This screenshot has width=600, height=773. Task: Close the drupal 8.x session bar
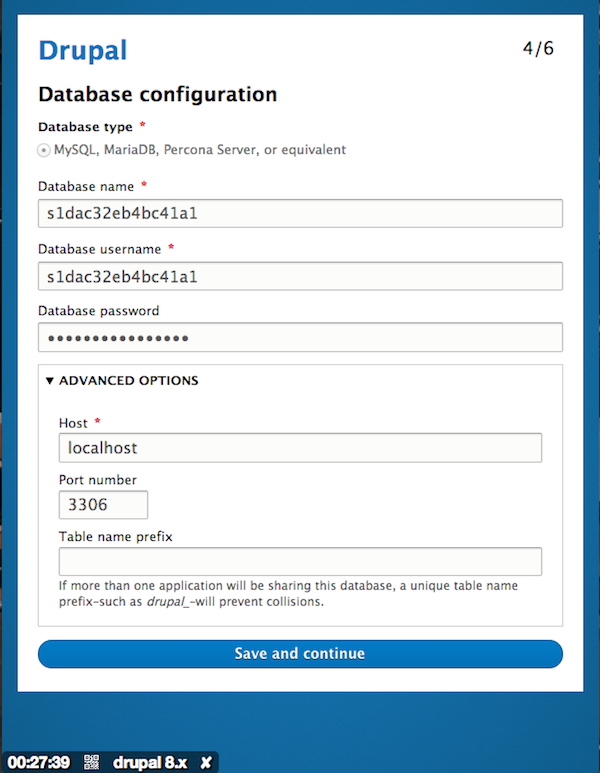pos(206,762)
